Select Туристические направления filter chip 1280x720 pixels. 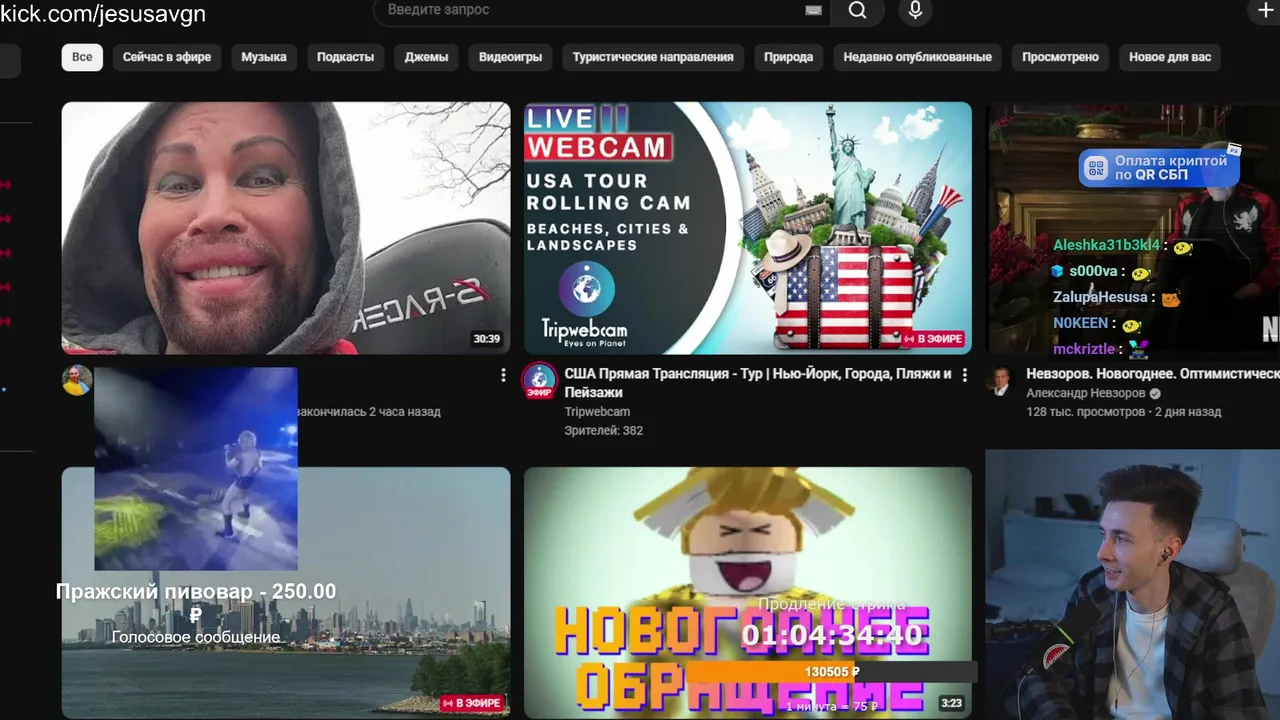click(653, 57)
